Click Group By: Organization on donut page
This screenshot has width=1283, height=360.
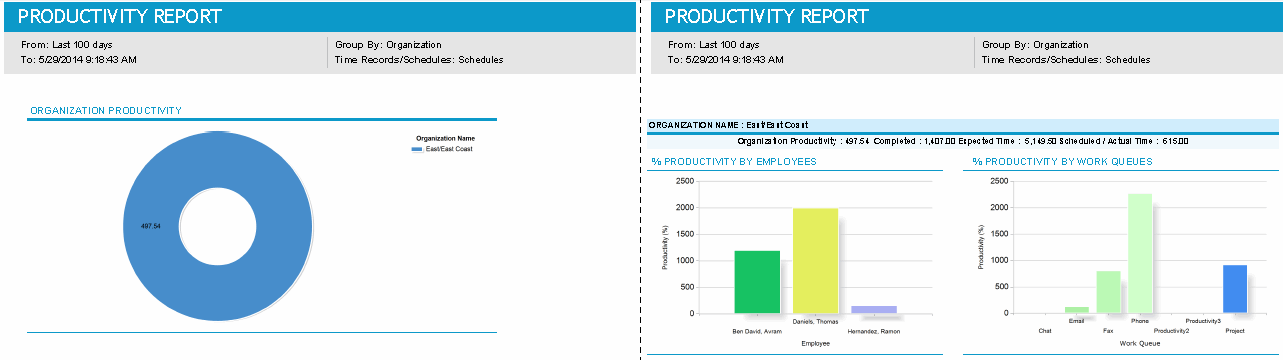click(x=388, y=45)
